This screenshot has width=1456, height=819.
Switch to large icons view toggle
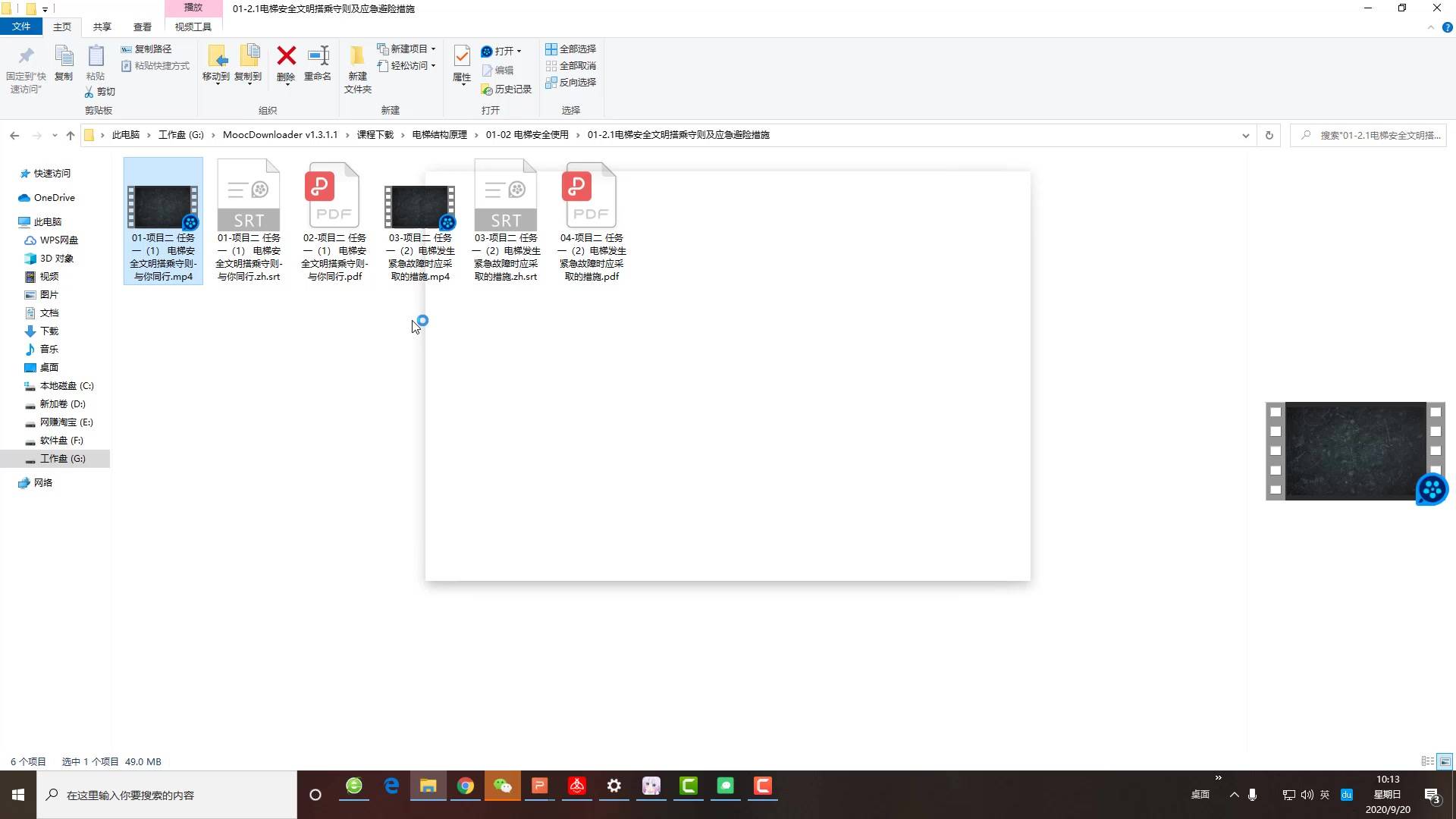(1445, 761)
